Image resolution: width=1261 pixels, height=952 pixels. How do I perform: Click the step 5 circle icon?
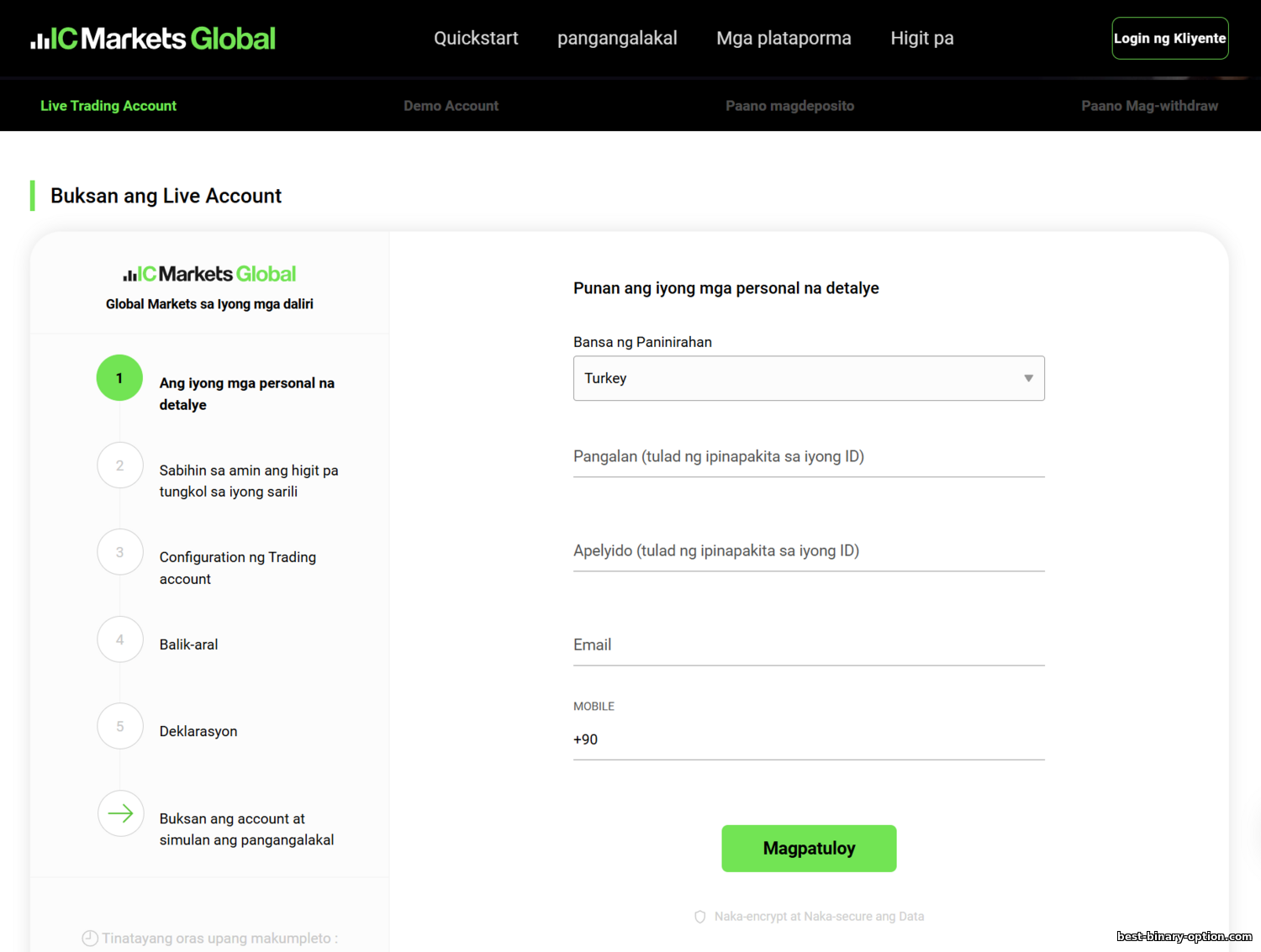pos(120,726)
